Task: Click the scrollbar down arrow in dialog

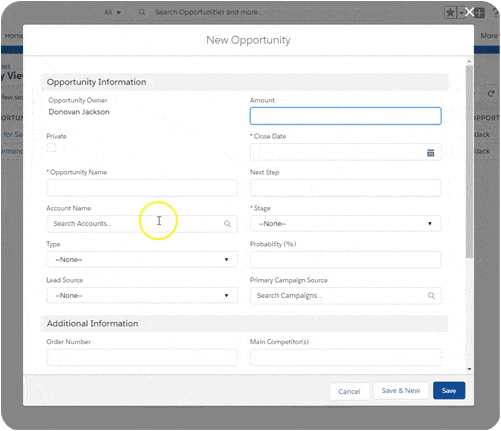Action: 469,369
